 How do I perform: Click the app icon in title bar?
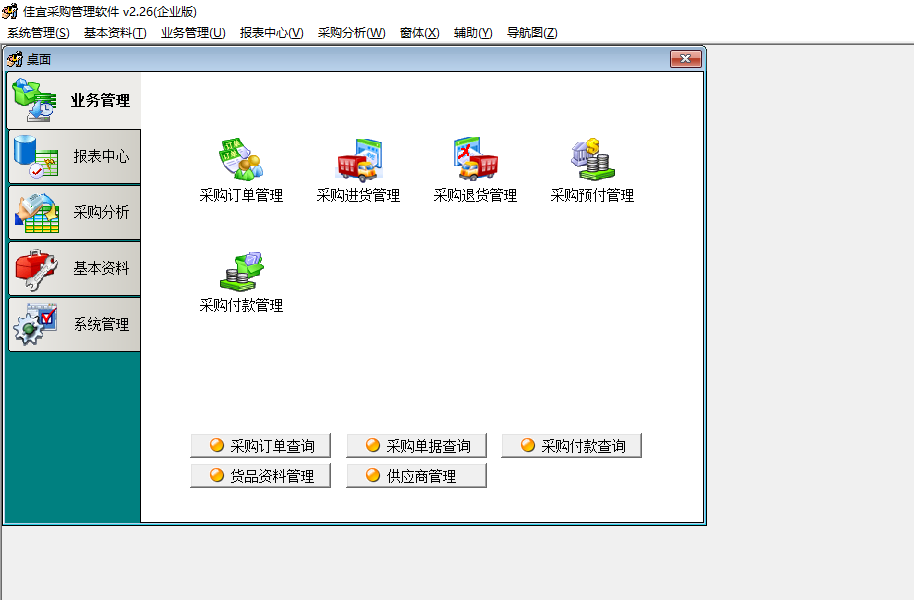coord(10,11)
